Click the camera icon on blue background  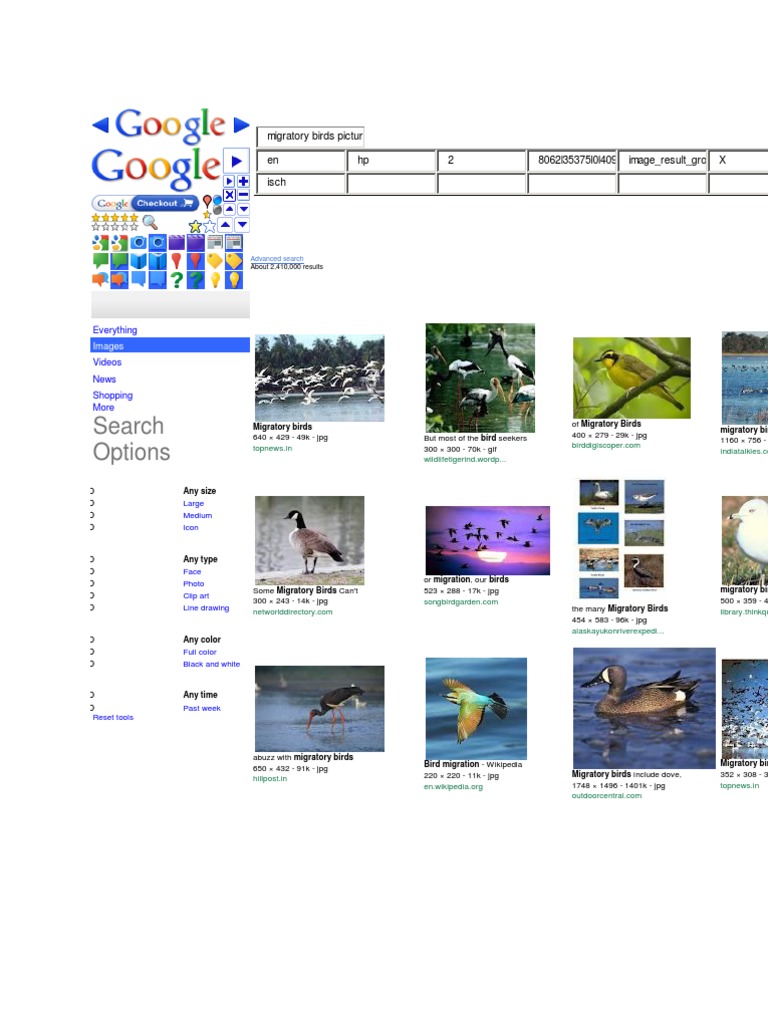(157, 243)
